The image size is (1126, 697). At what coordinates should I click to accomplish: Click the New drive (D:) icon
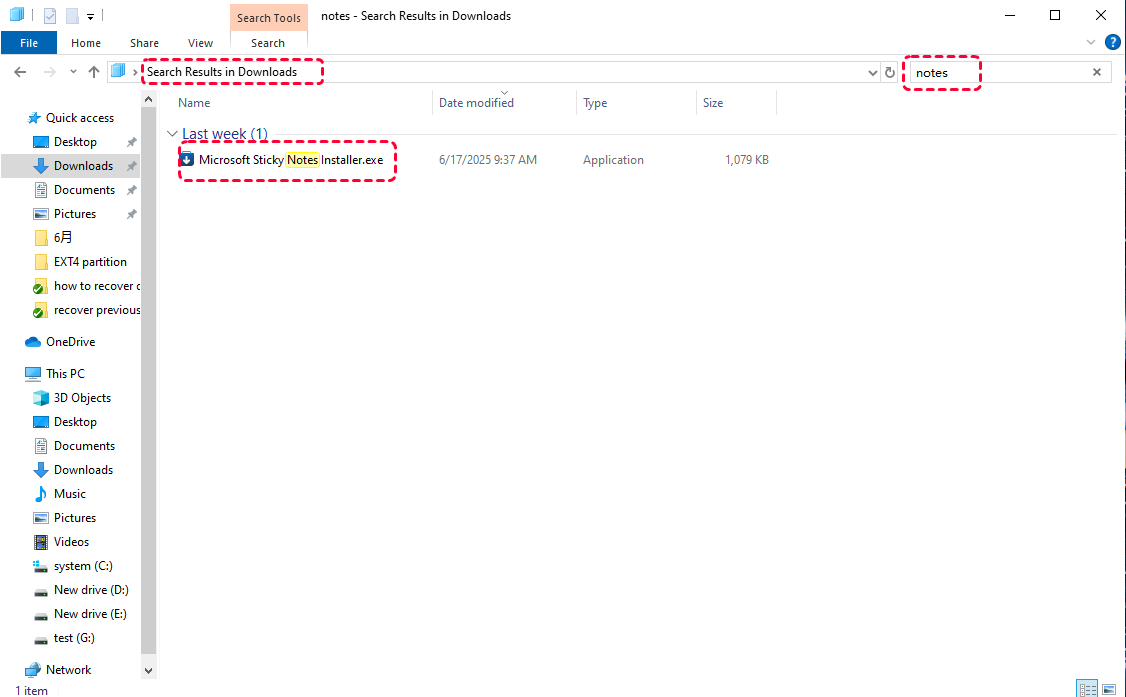point(41,591)
